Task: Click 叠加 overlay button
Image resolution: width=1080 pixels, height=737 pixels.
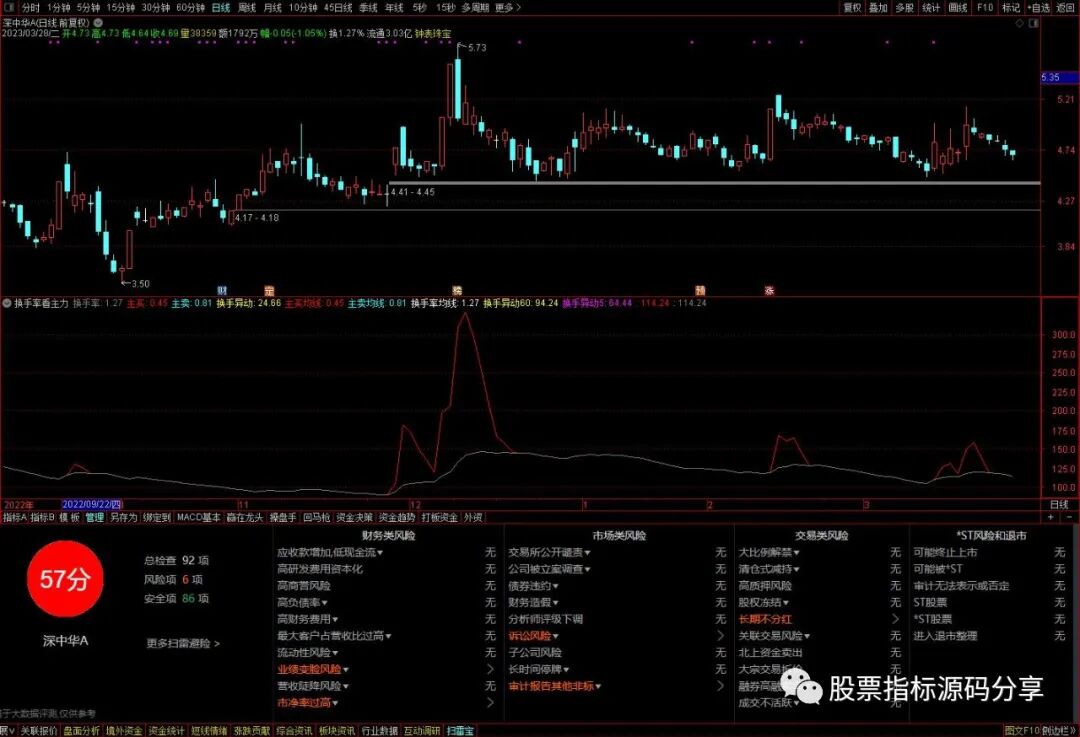Action: [878, 8]
